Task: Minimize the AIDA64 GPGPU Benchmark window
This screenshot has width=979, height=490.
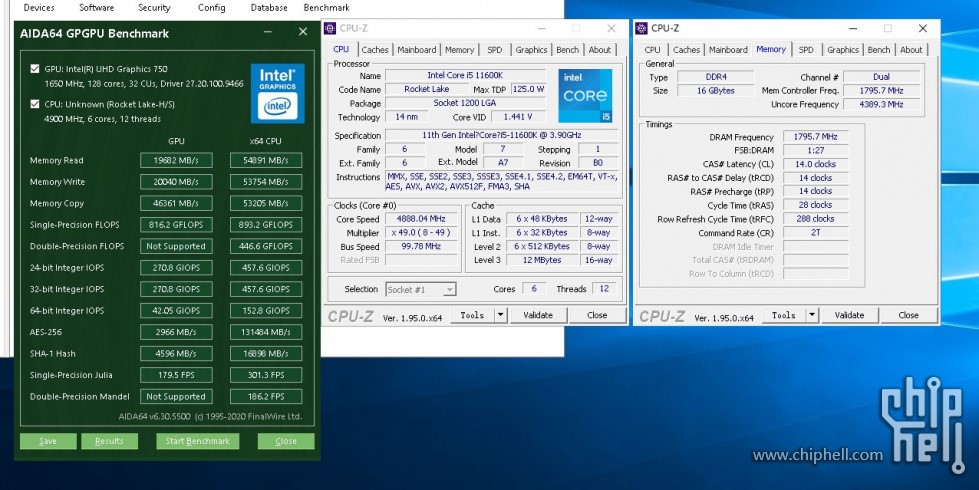Action: tap(267, 32)
